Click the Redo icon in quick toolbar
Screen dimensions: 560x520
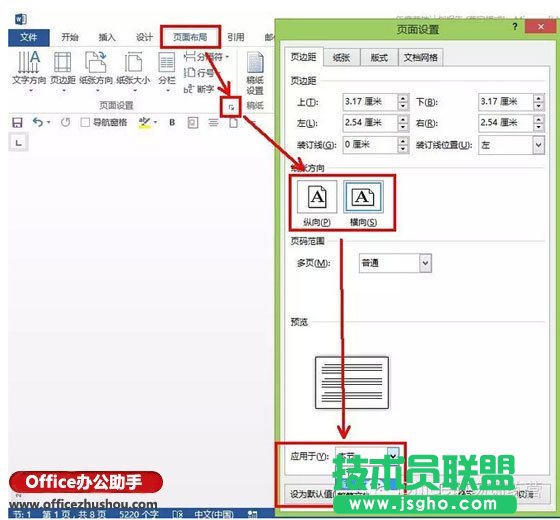65,122
